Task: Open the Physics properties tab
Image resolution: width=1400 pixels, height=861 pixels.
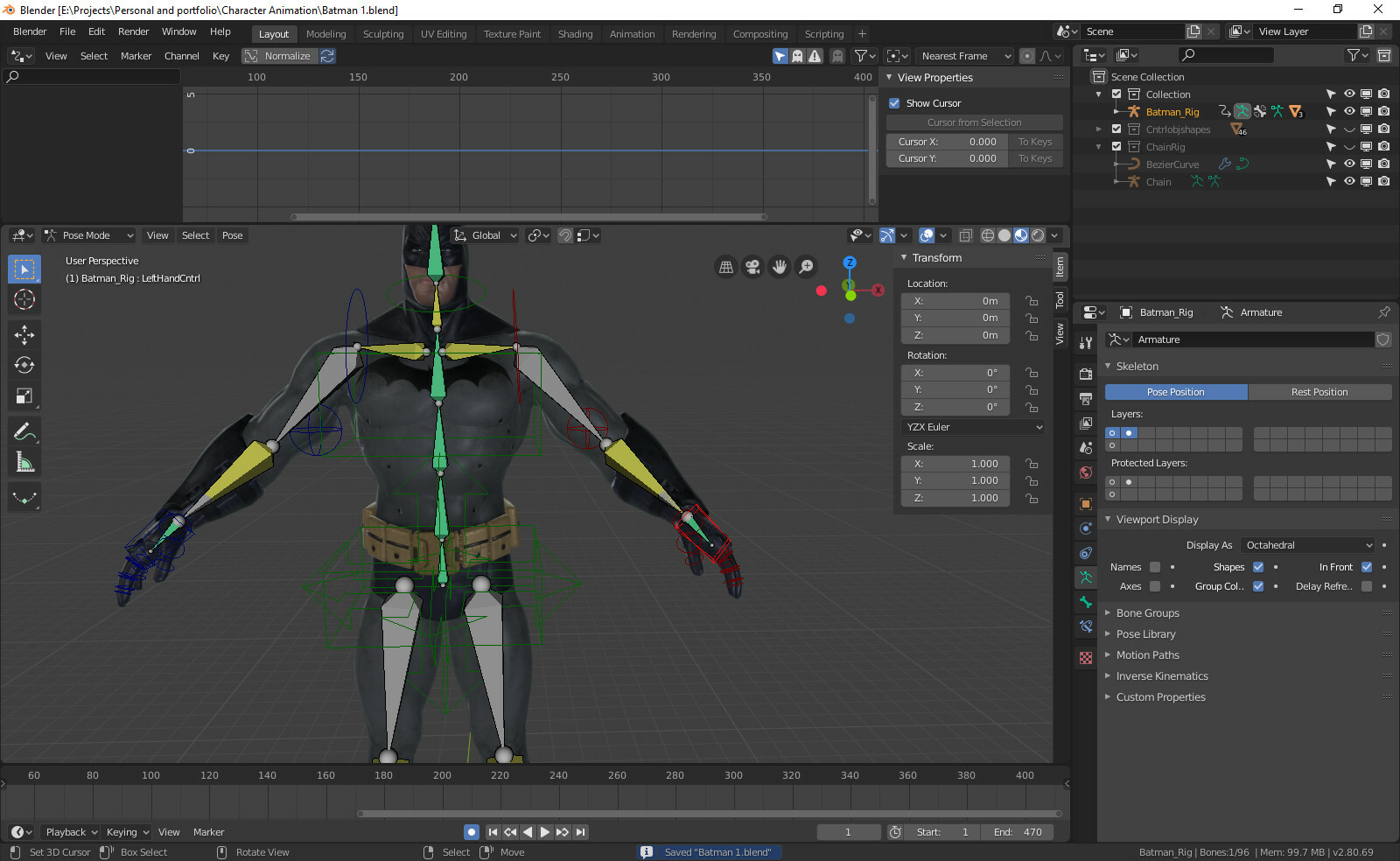Action: 1086,528
